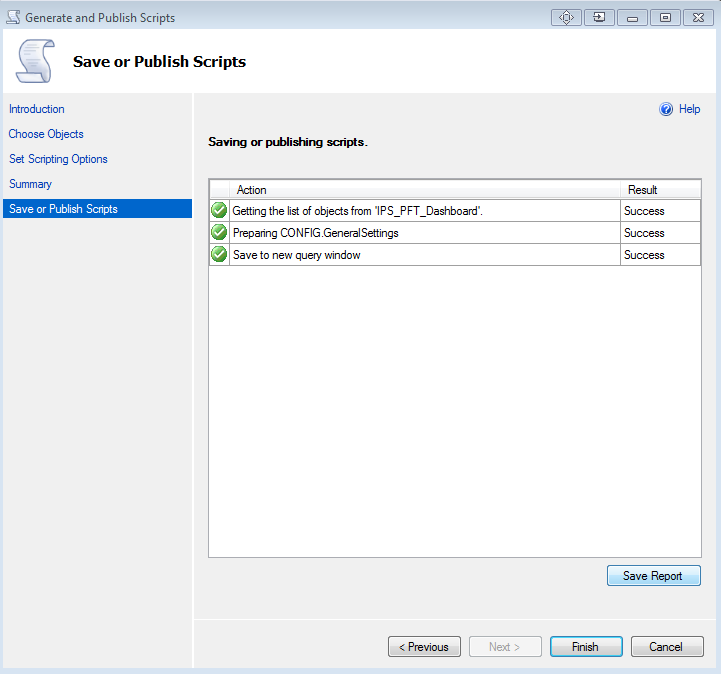Viewport: 721px width, 674px height.
Task: Cancel the wizard
Action: [667, 646]
